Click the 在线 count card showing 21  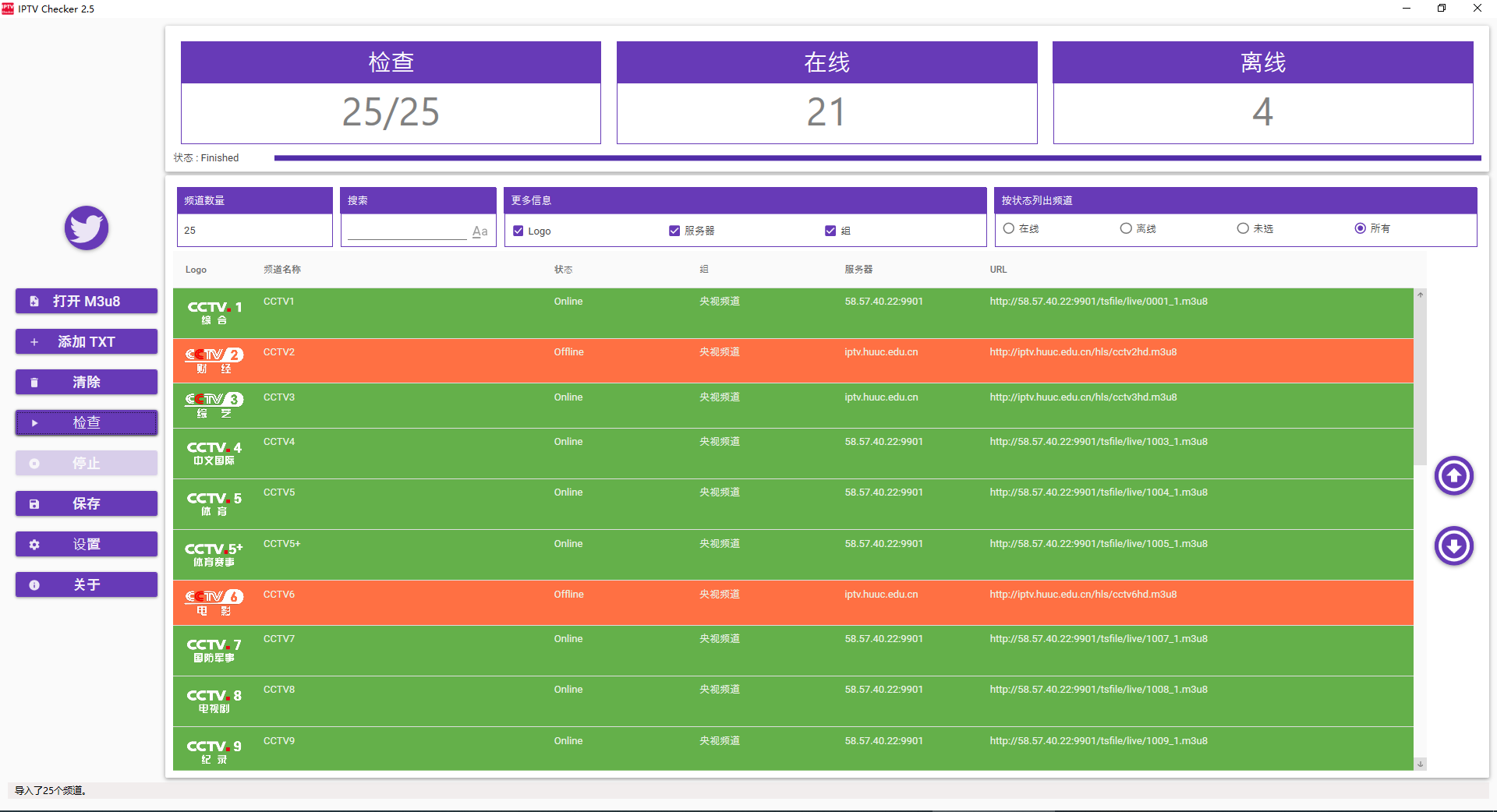tap(826, 93)
